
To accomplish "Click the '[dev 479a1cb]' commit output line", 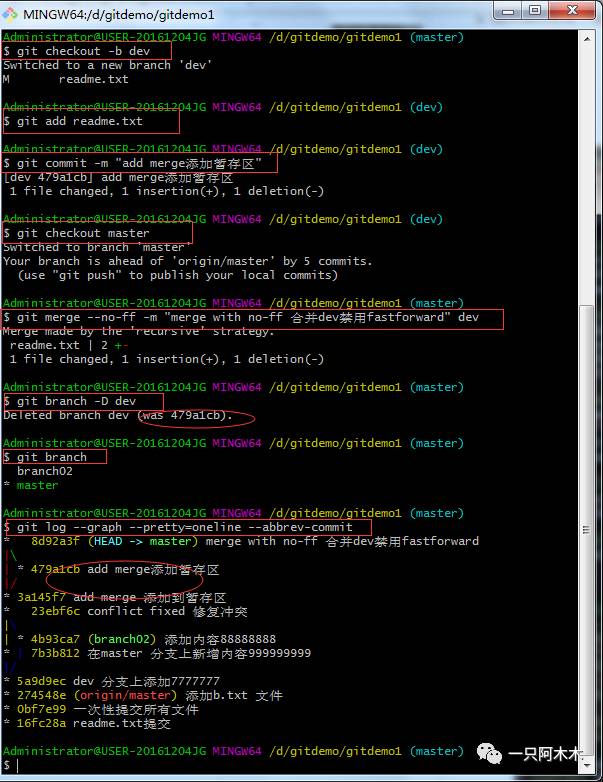I will point(118,177).
